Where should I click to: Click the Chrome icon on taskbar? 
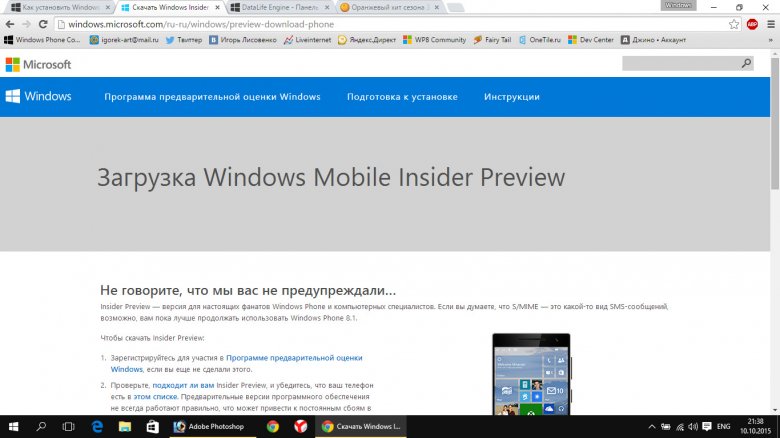click(273, 427)
